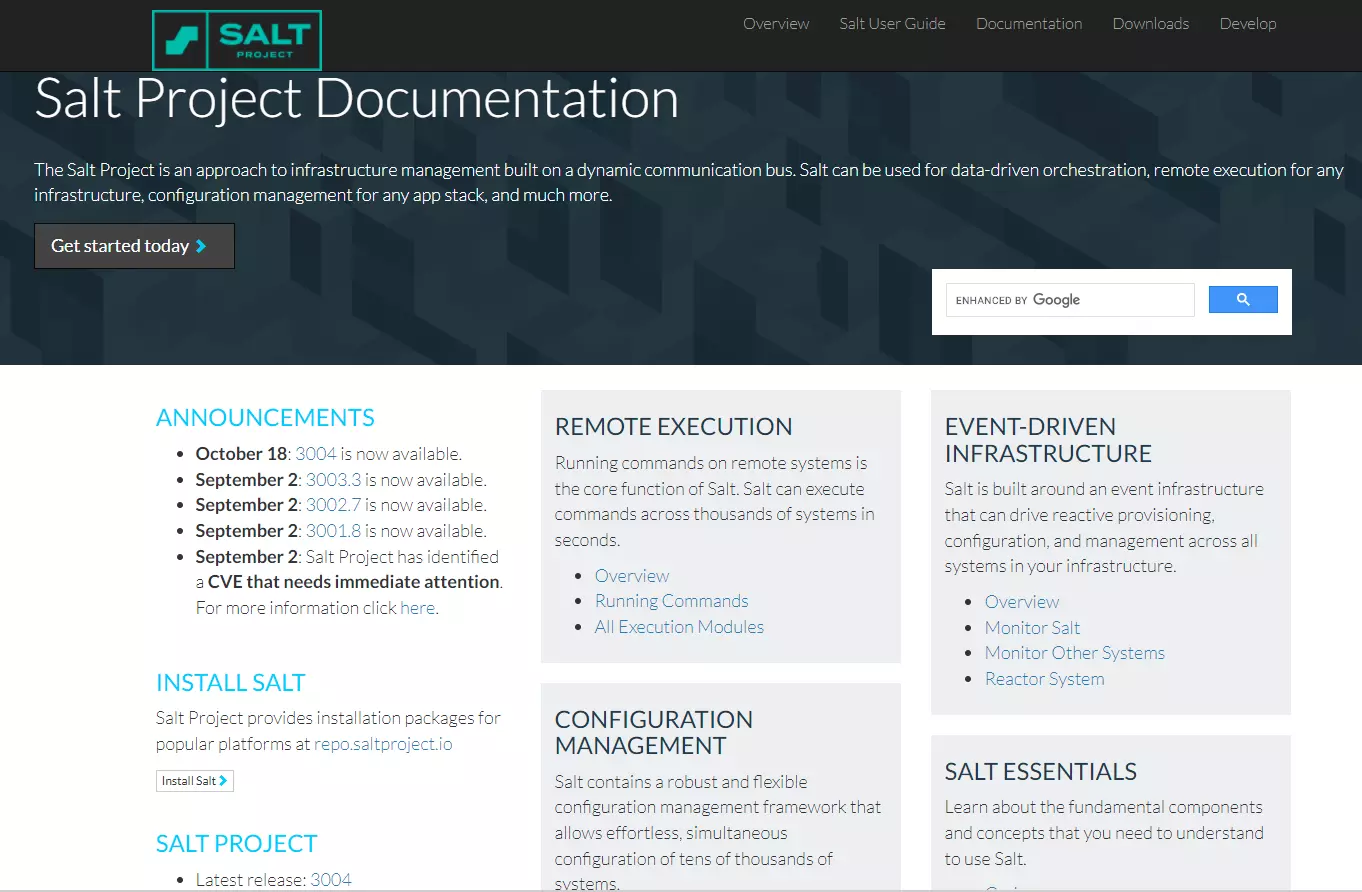Open the 3001.8 release link
Viewport: 1362px width, 892px height.
coord(333,531)
